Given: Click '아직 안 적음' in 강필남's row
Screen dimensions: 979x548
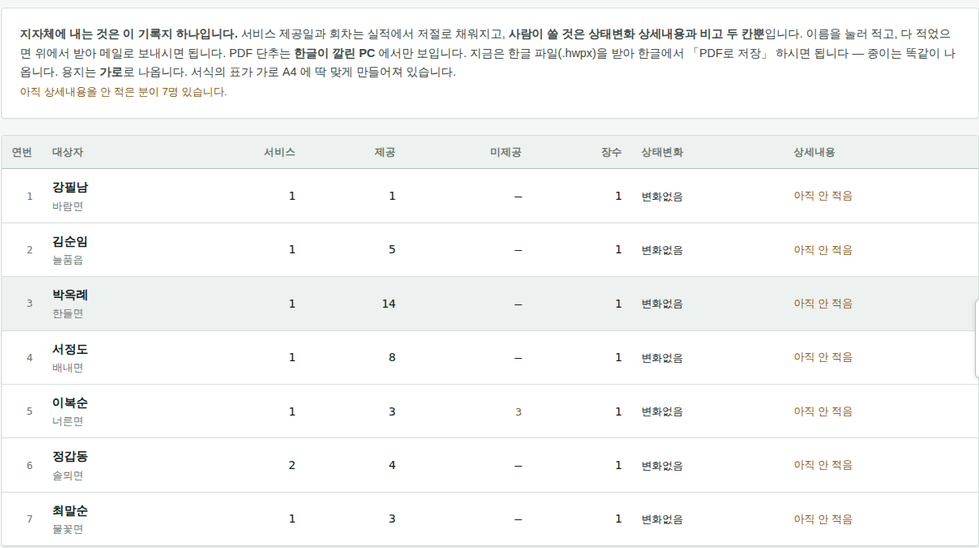Looking at the screenshot, I should pyautogui.click(x=823, y=196).
